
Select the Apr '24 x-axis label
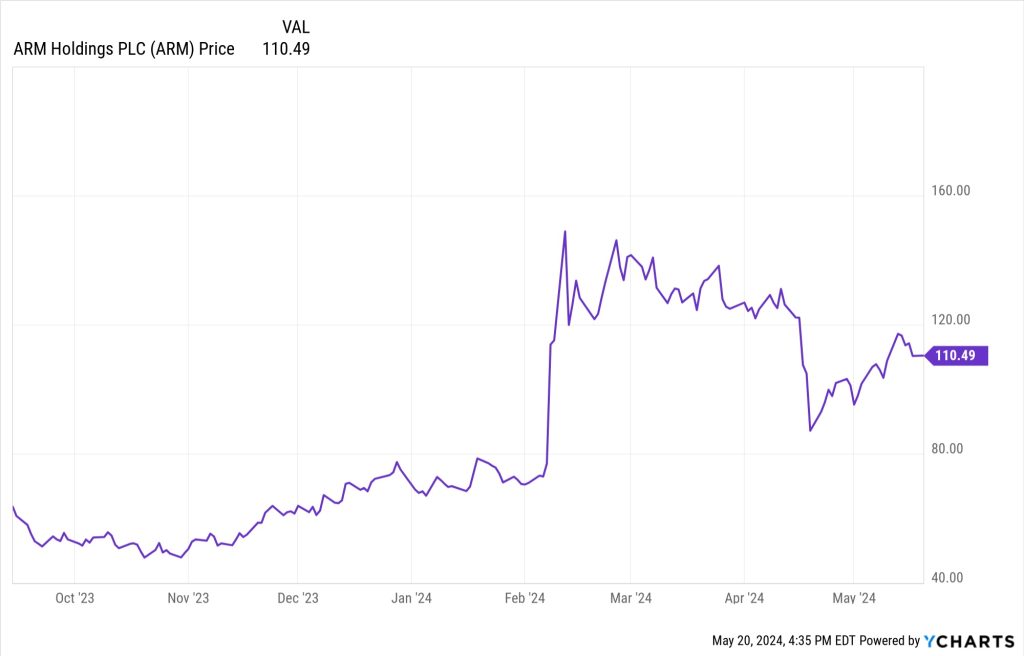click(x=743, y=598)
